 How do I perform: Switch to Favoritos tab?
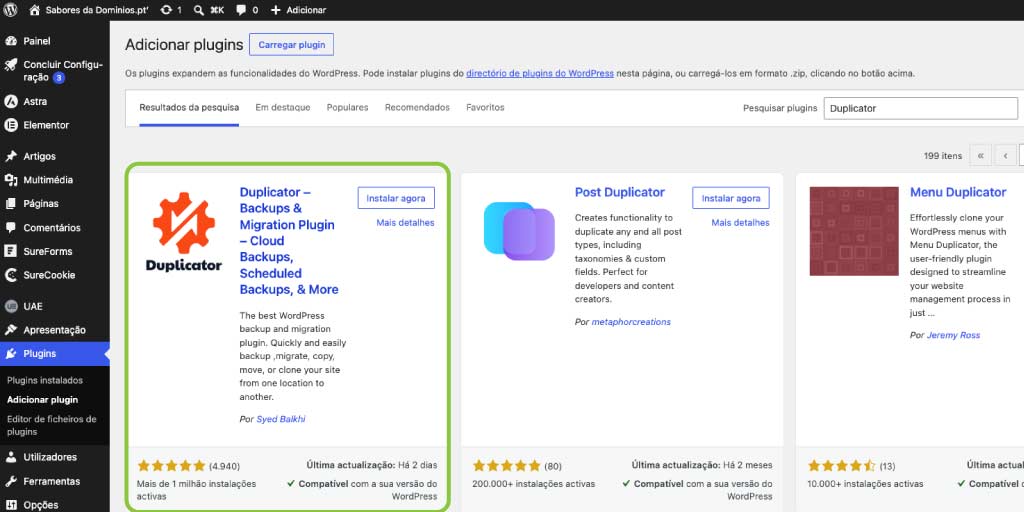(x=485, y=107)
